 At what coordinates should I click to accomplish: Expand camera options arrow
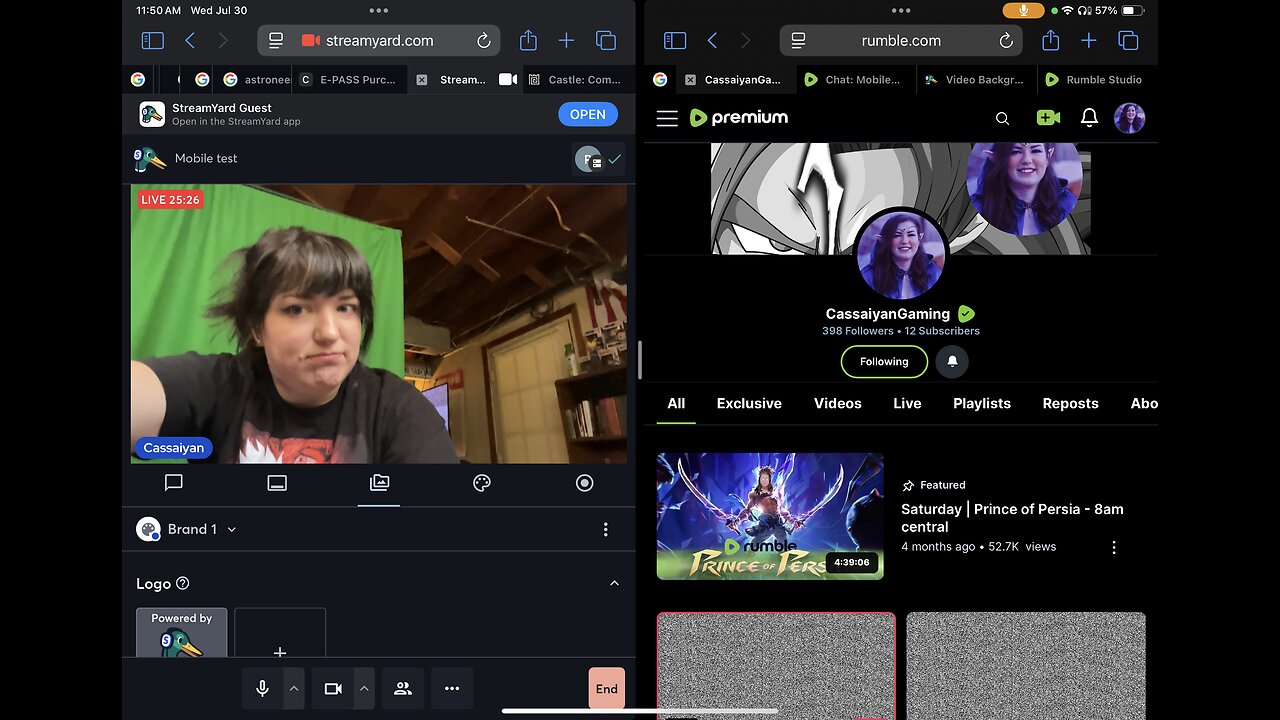(364, 688)
